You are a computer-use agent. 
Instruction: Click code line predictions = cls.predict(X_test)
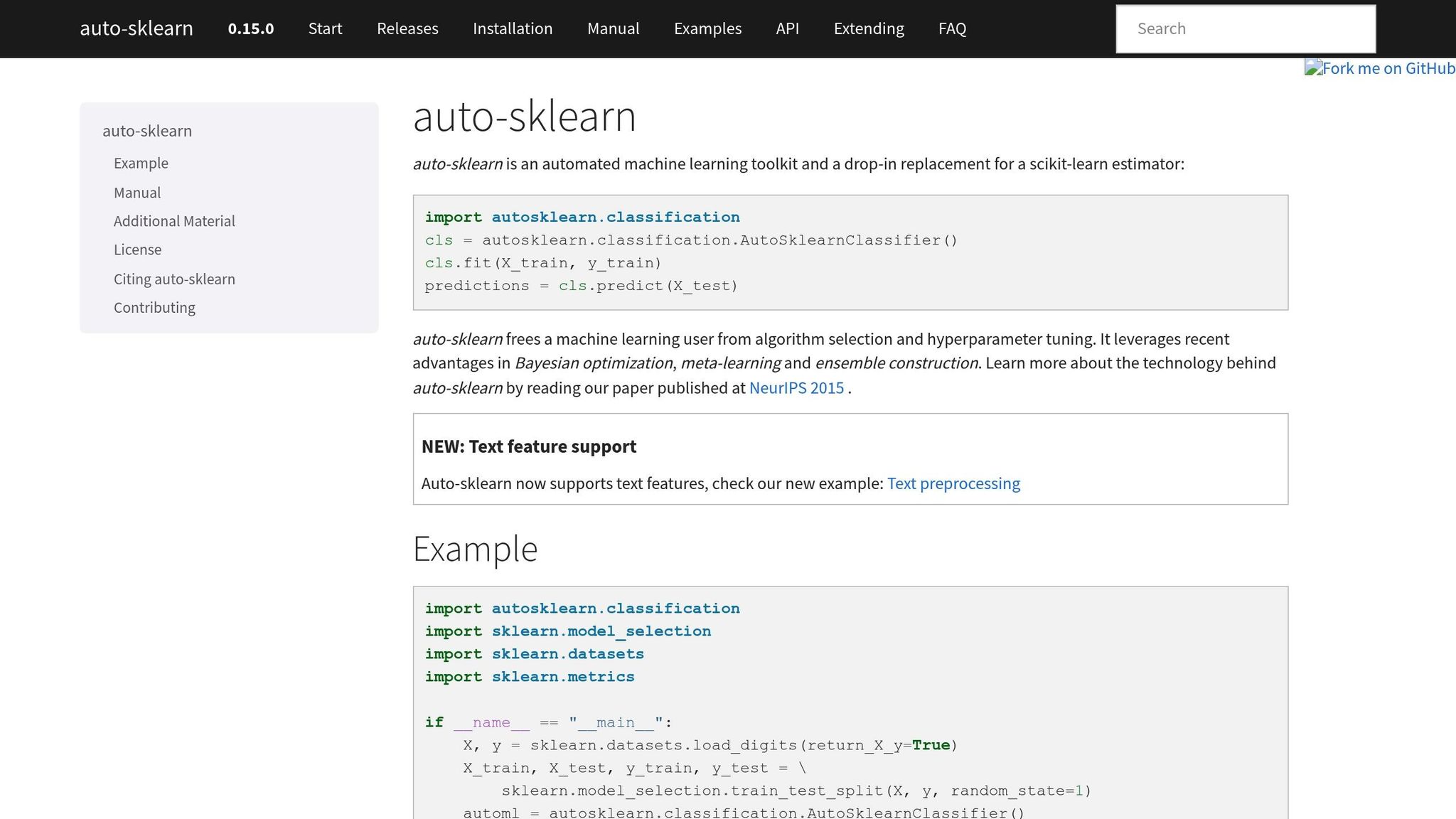pyautogui.click(x=582, y=286)
